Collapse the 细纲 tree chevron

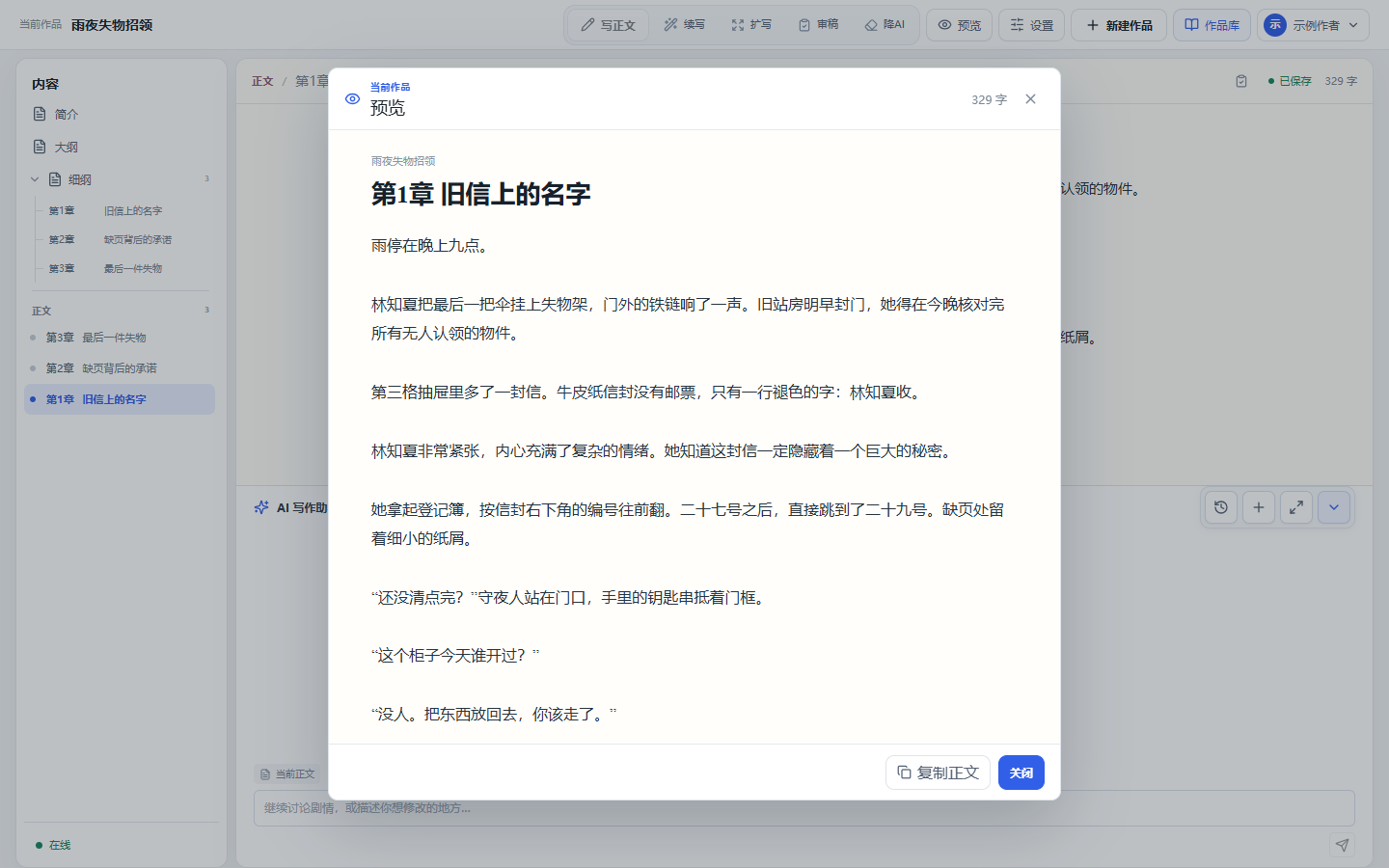pyautogui.click(x=35, y=179)
